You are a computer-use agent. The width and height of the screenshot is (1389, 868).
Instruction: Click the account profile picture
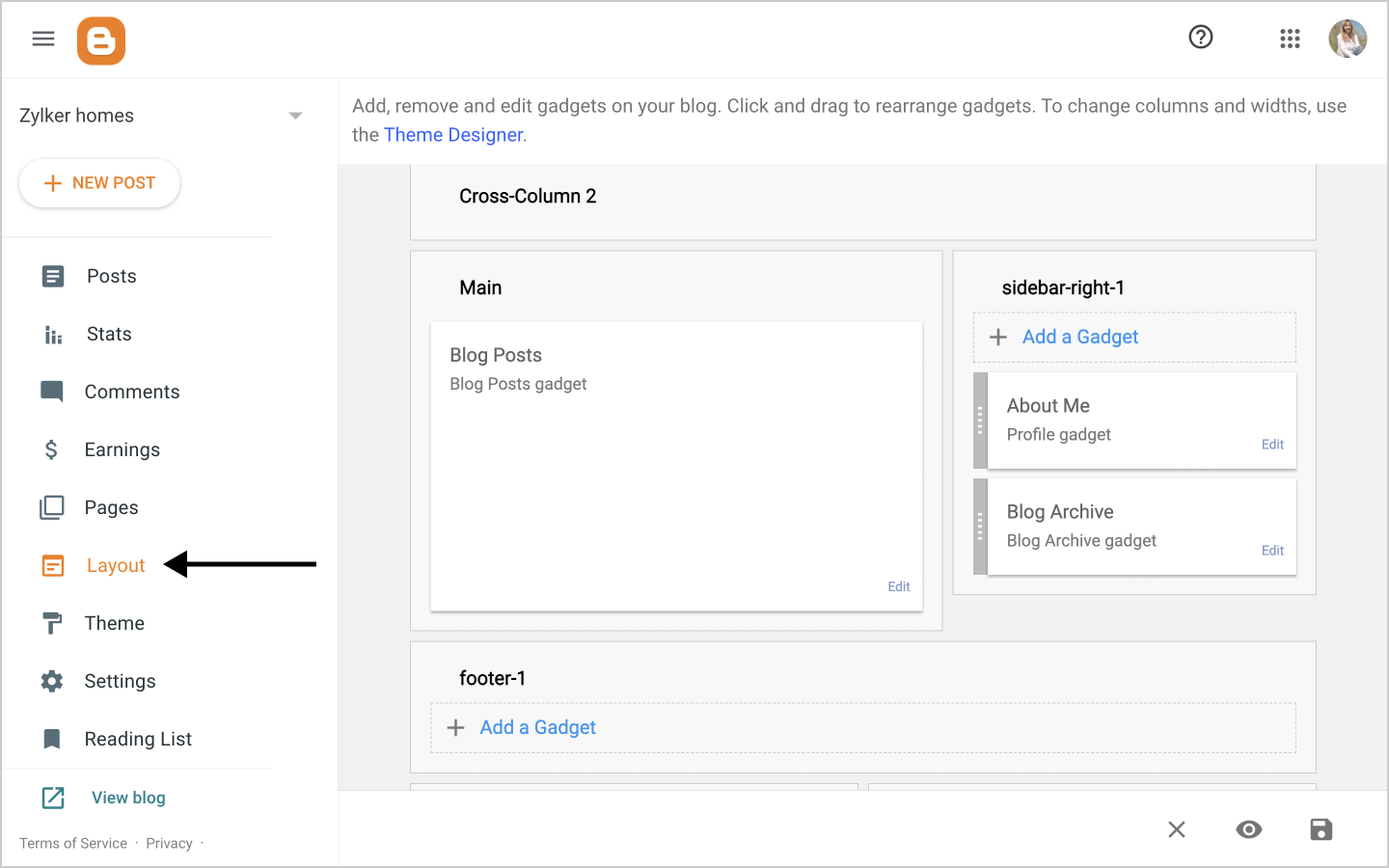[1348, 39]
